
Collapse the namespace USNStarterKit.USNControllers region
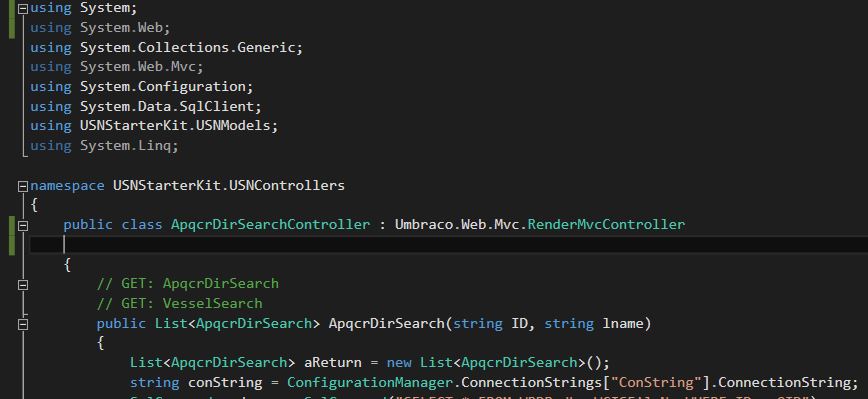tap(23, 186)
